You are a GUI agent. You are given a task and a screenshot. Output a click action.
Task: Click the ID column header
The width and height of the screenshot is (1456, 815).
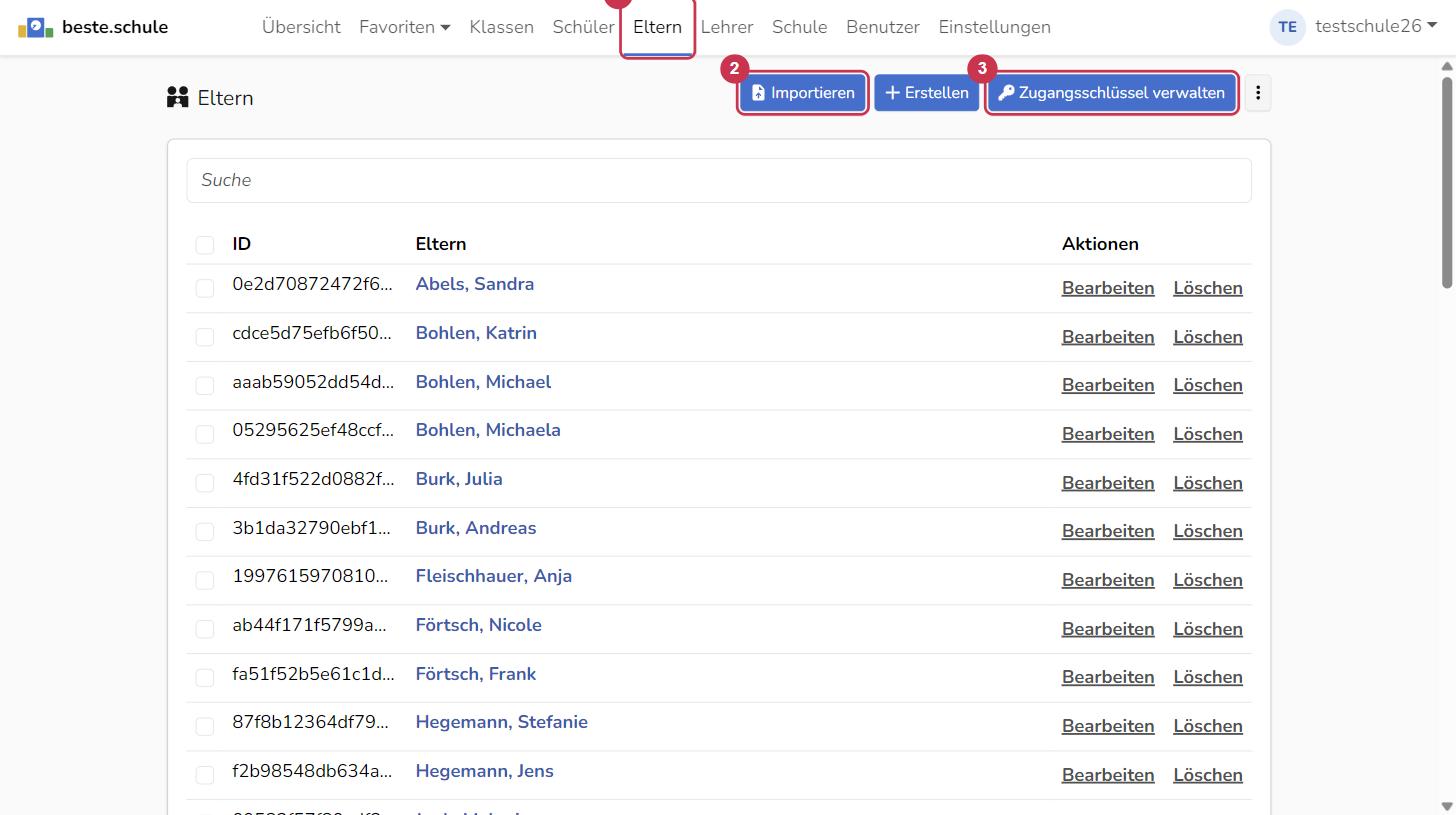click(x=242, y=244)
